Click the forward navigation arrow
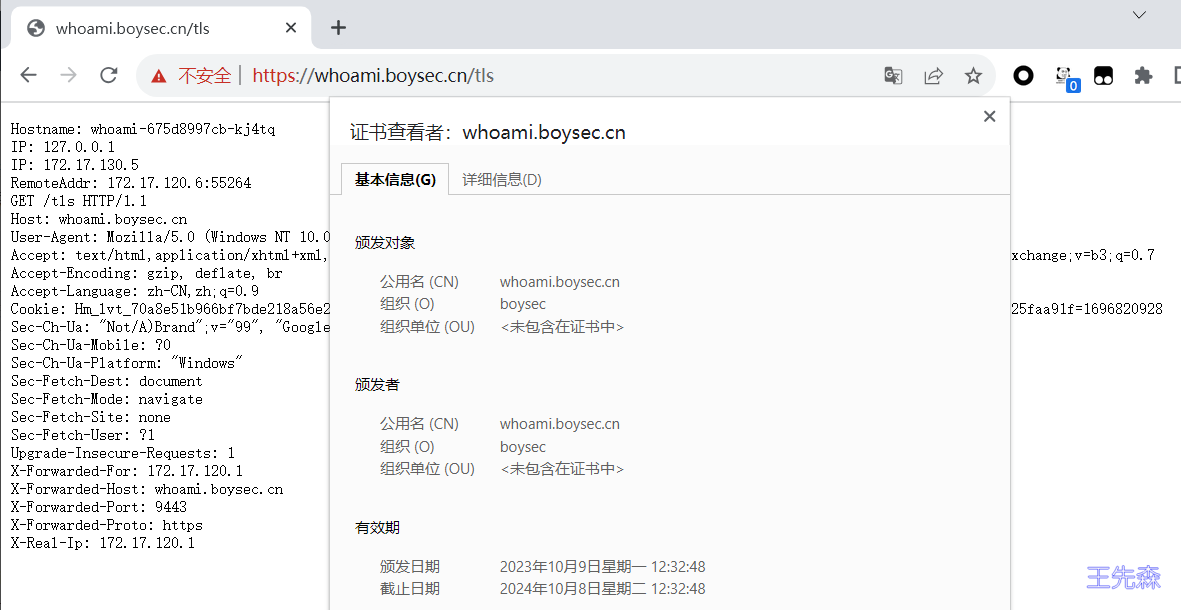1181x610 pixels. click(68, 76)
